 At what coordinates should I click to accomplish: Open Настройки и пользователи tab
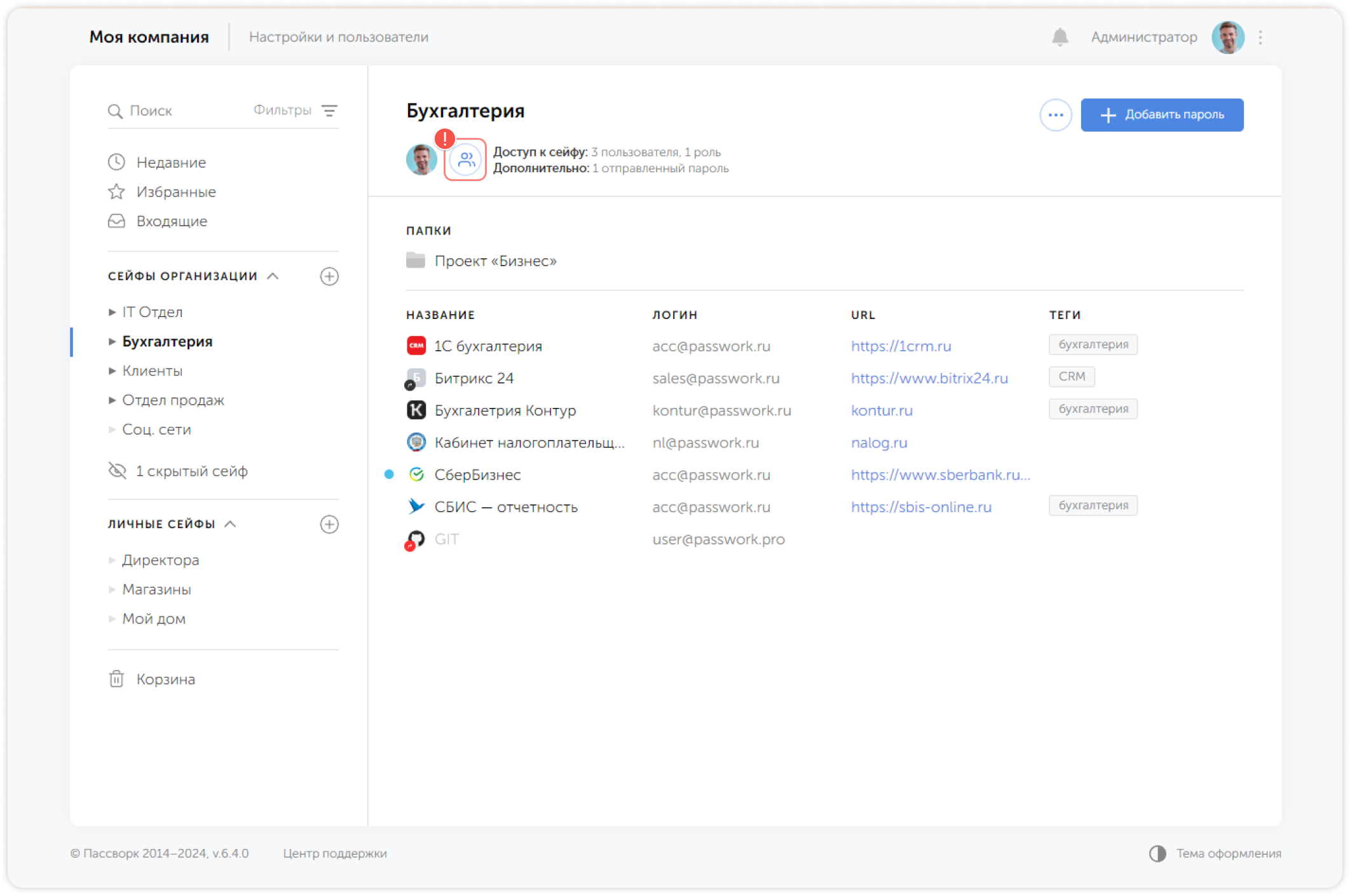tap(338, 37)
